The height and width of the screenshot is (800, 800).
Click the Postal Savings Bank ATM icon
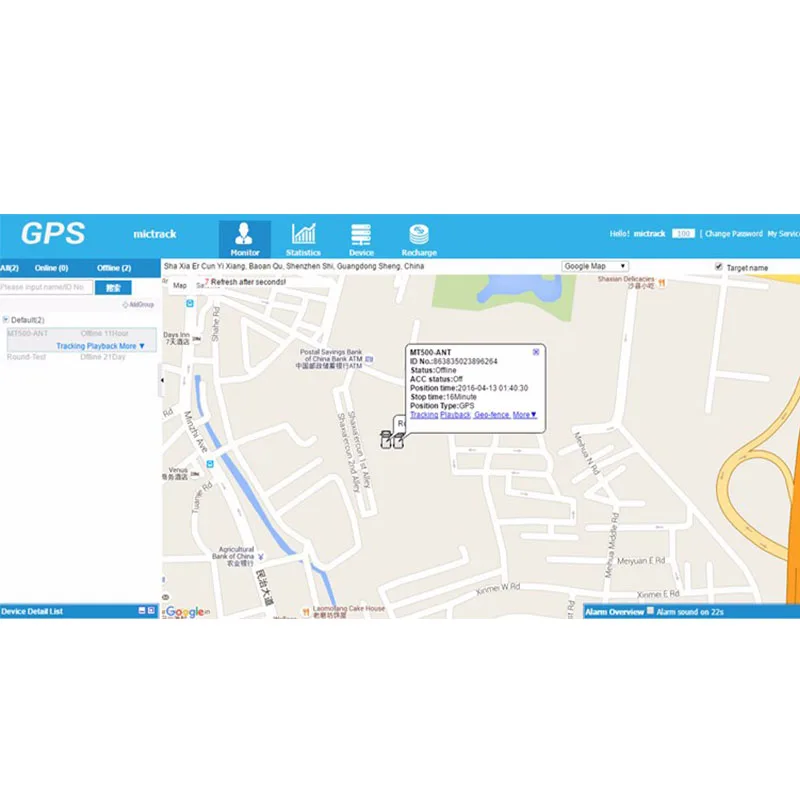(369, 359)
